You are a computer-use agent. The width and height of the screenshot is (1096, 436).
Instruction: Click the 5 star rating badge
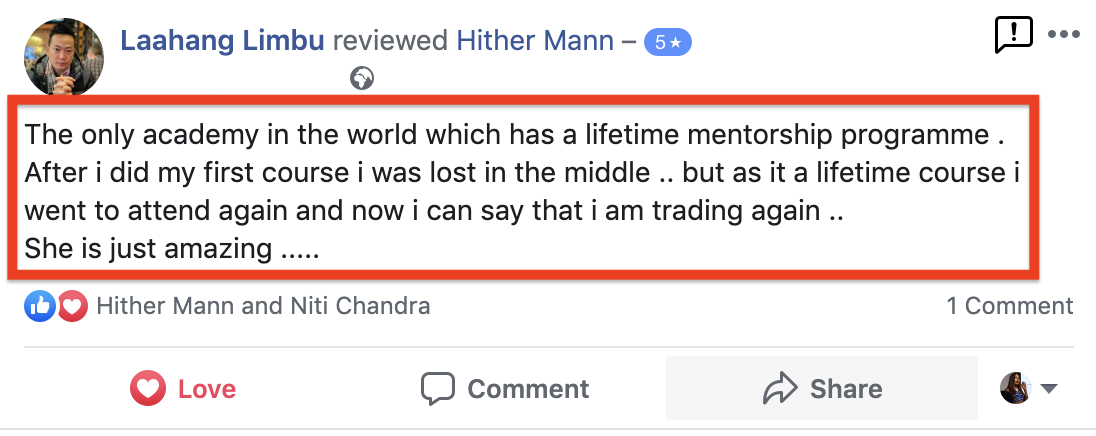point(668,43)
